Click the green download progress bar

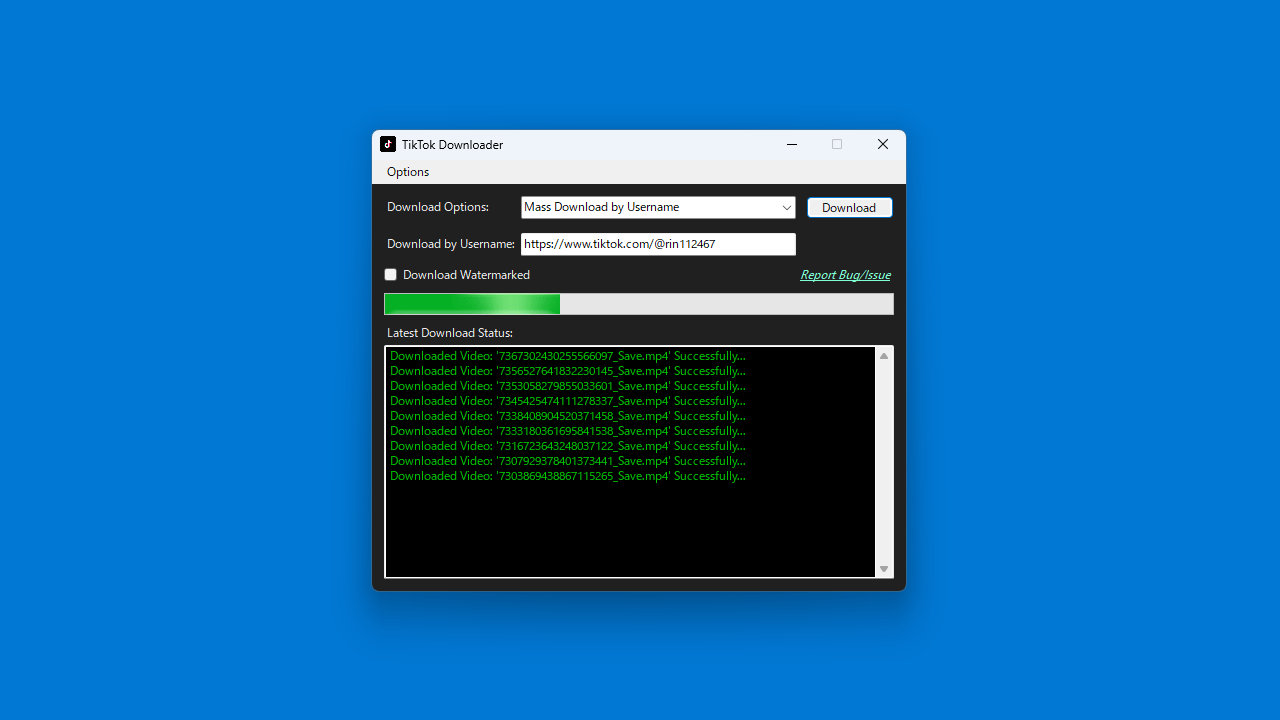click(x=639, y=304)
